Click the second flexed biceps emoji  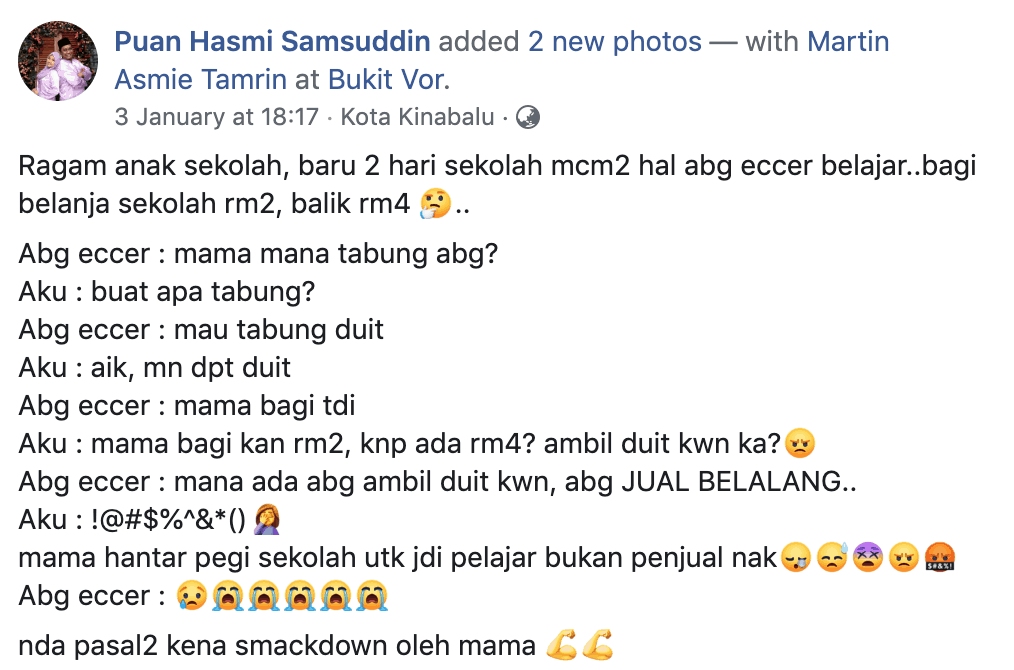597,645
